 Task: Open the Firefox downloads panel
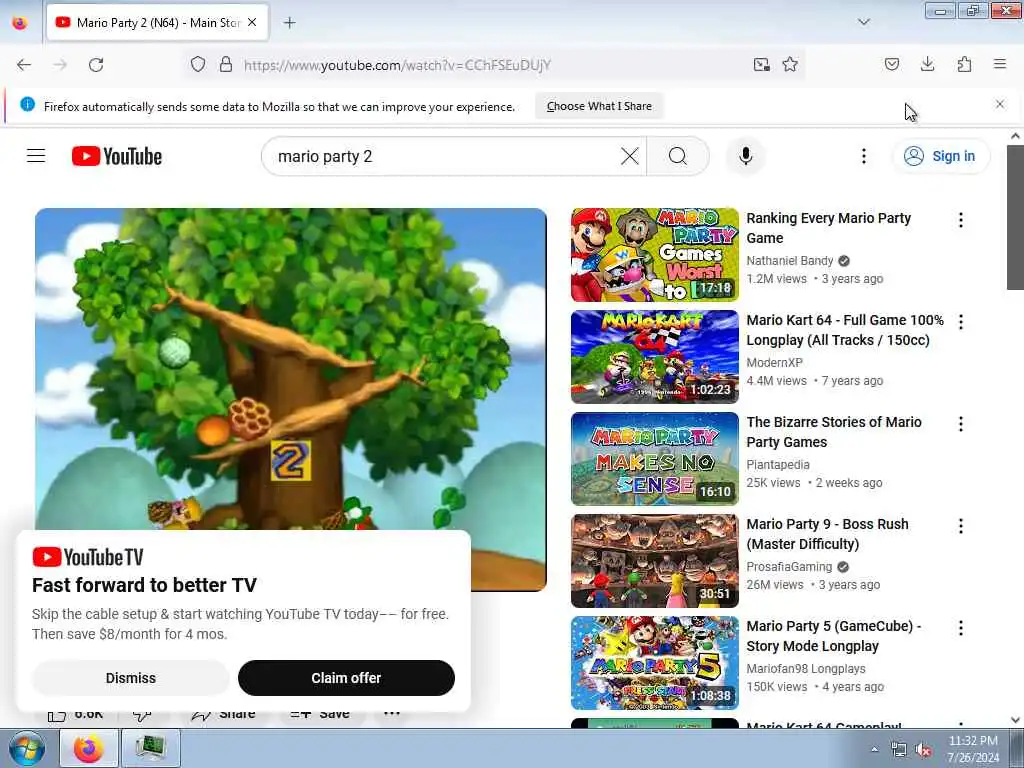[927, 64]
